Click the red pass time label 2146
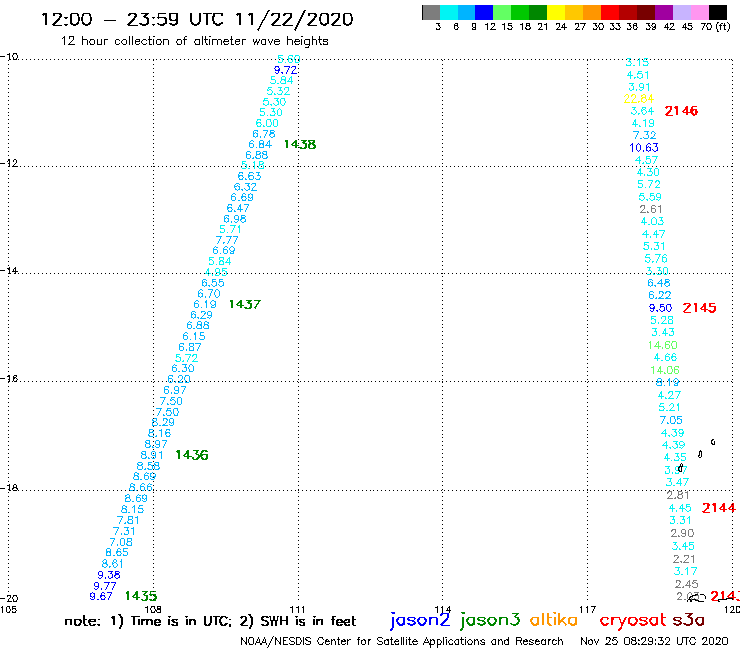The image size is (740, 650). tap(681, 111)
